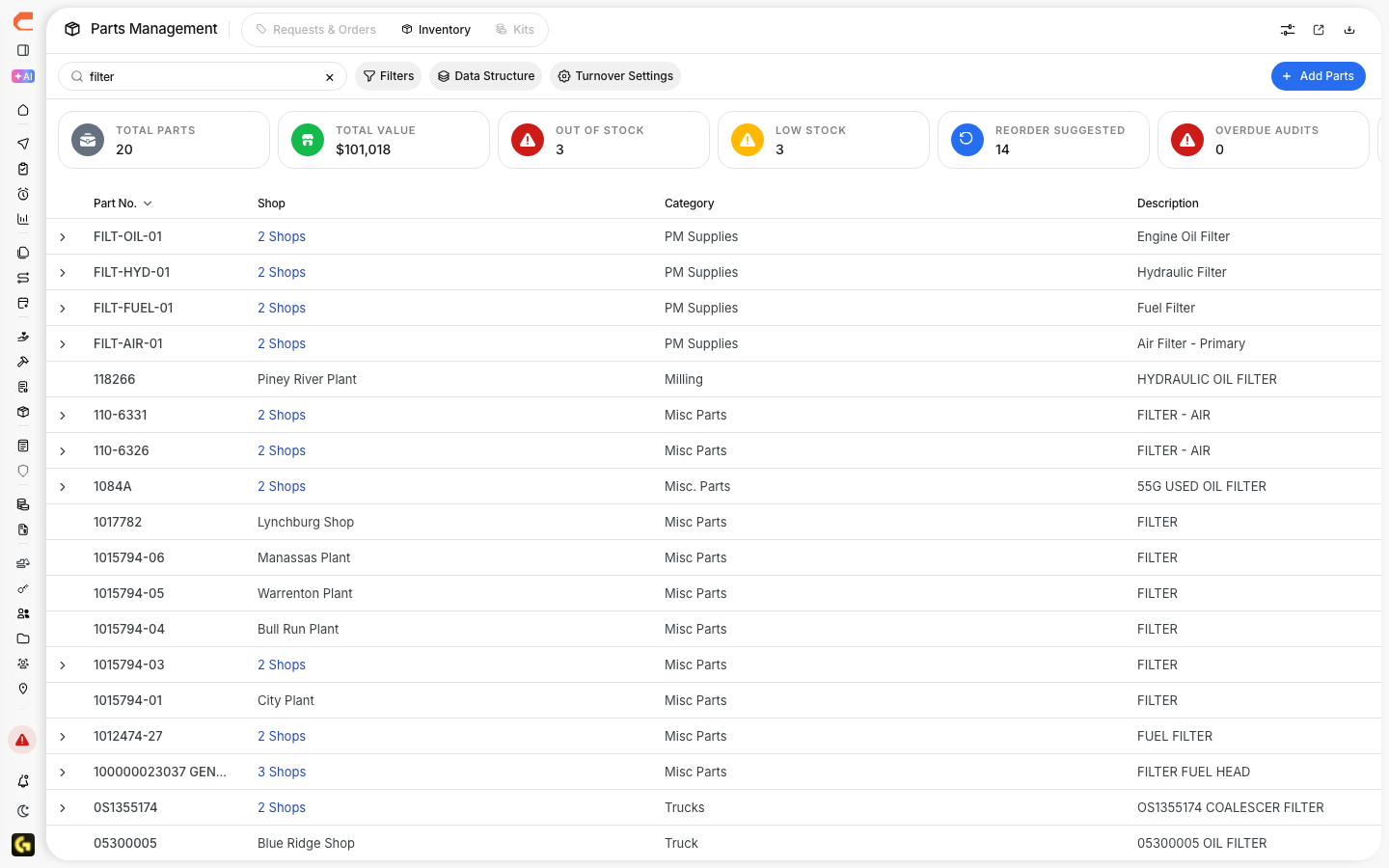
Task: Sort by Part No. column dropdown
Action: click(123, 203)
